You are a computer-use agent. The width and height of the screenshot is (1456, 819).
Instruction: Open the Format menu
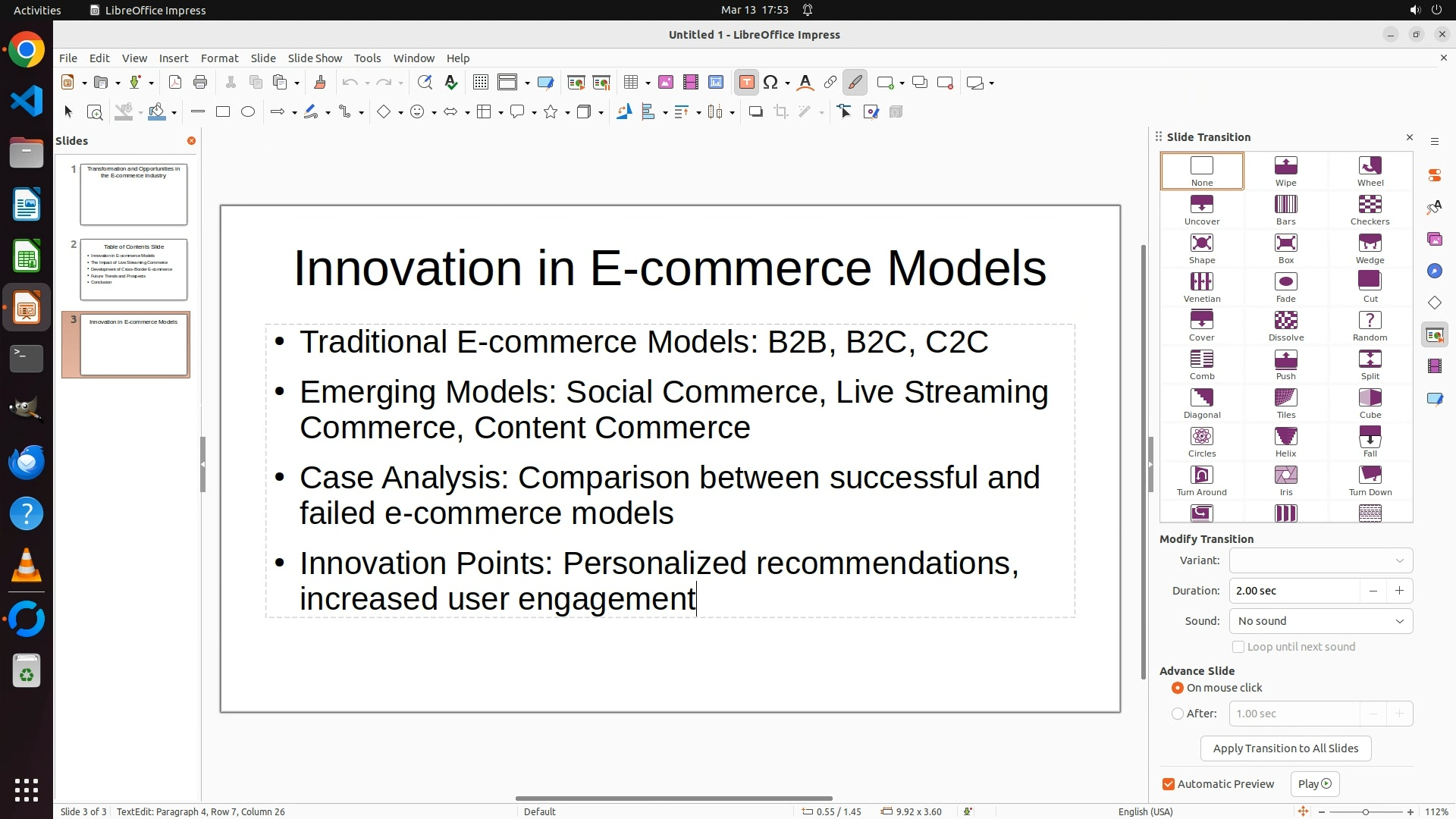click(x=219, y=58)
